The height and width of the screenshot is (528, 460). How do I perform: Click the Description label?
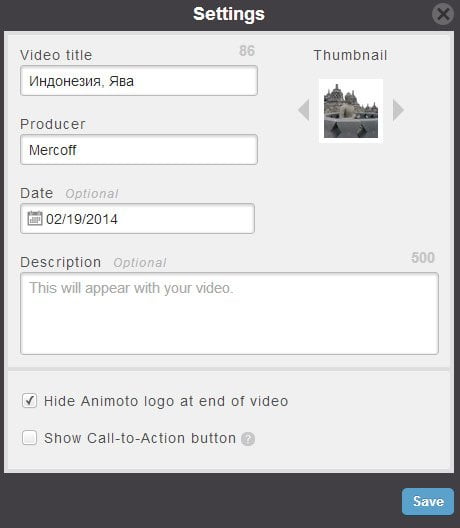pyautogui.click(x=61, y=262)
